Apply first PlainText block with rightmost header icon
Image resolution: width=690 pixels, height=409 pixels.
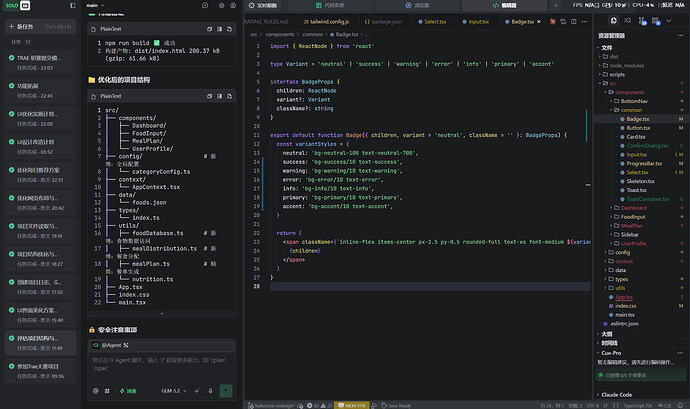(229, 29)
